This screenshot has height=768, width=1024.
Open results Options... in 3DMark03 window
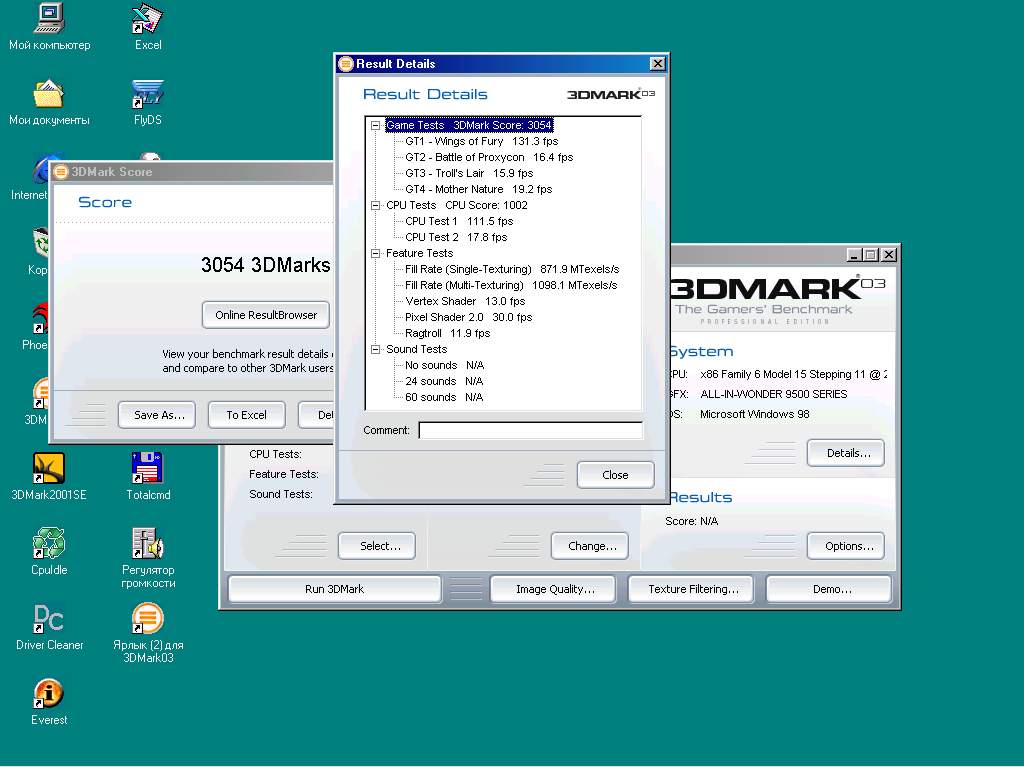(x=846, y=546)
